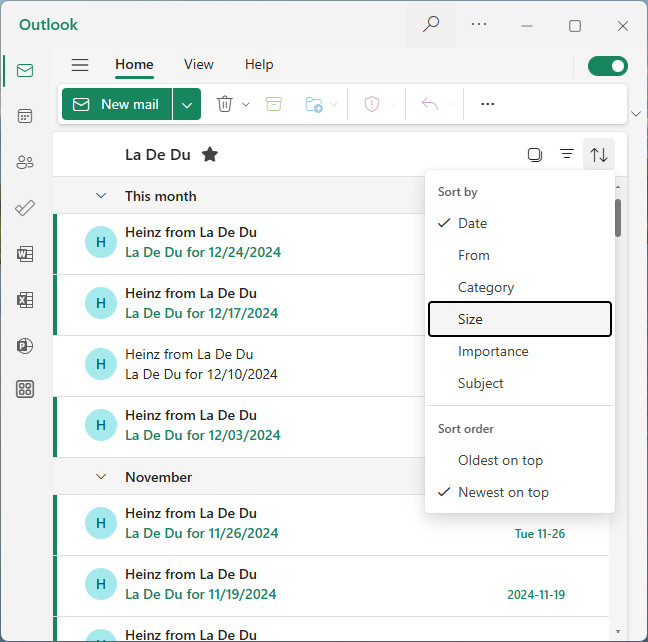Open Reply dropdown arrow
This screenshot has height=642, width=648.
(x=450, y=104)
